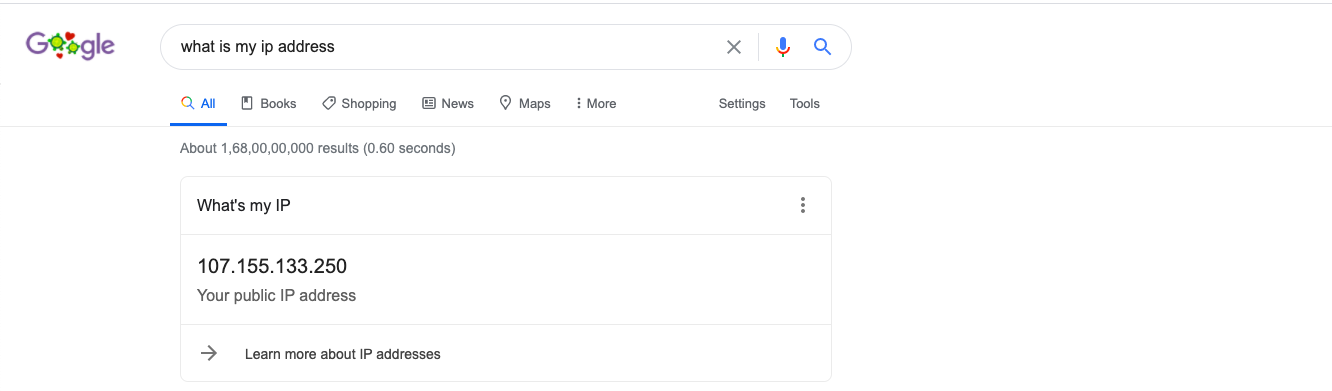
Task: Click the Google doodle logo
Action: point(70,45)
